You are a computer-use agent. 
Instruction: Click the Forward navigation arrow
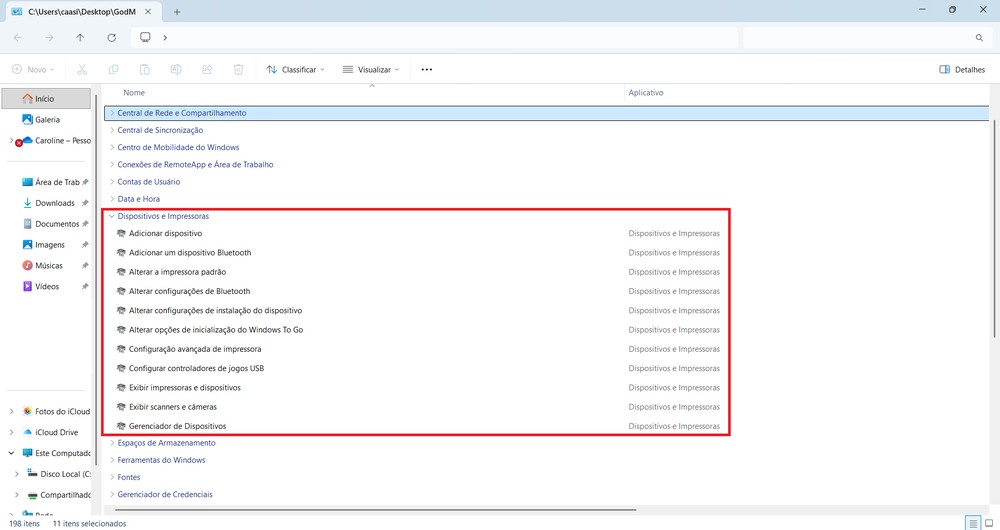pos(49,38)
